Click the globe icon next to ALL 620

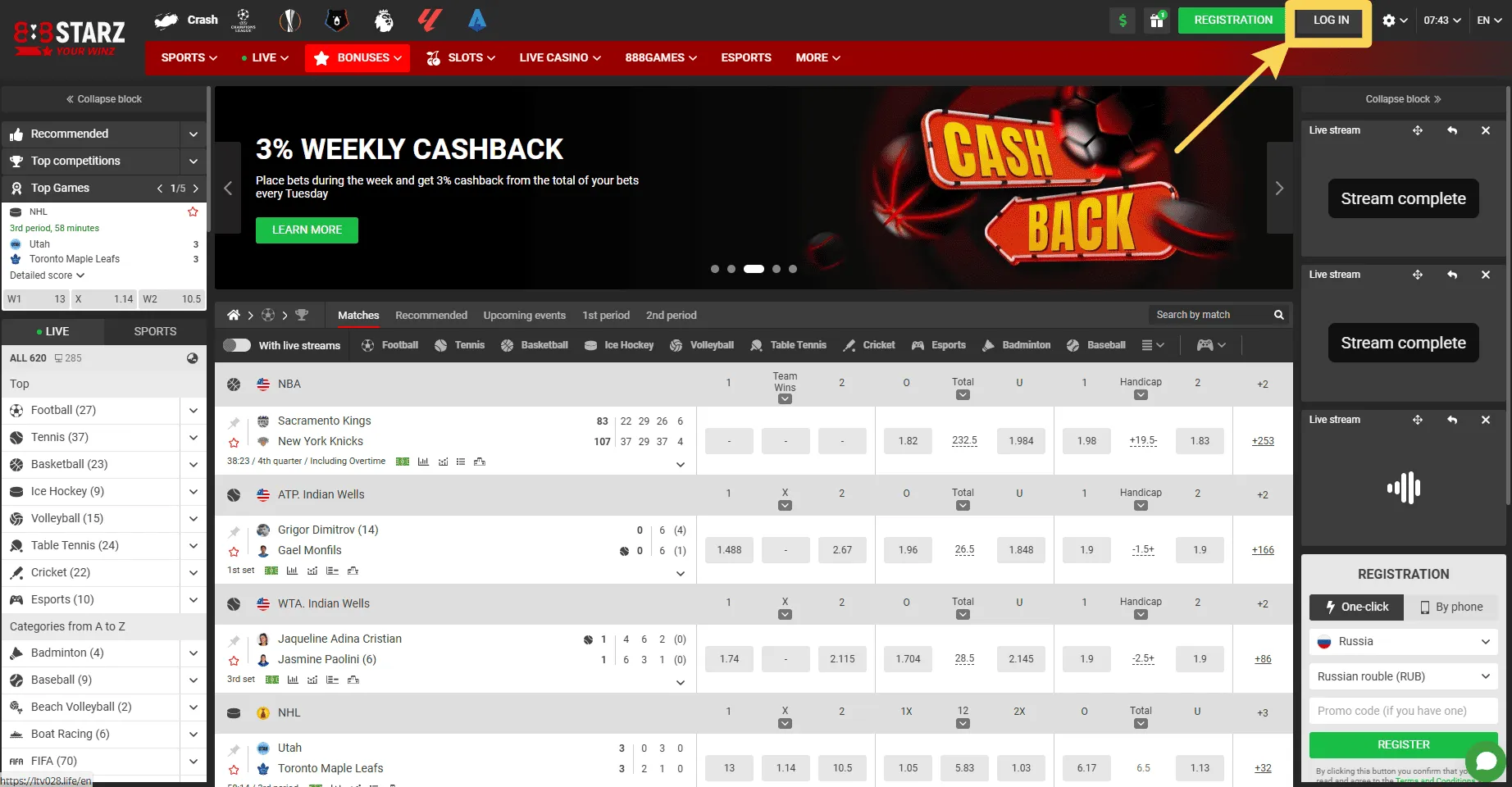[x=193, y=358]
